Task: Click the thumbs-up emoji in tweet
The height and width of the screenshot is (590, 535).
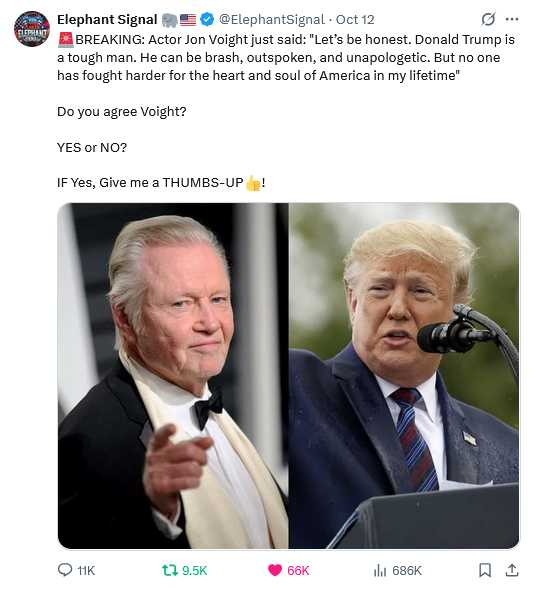Action: click(253, 183)
